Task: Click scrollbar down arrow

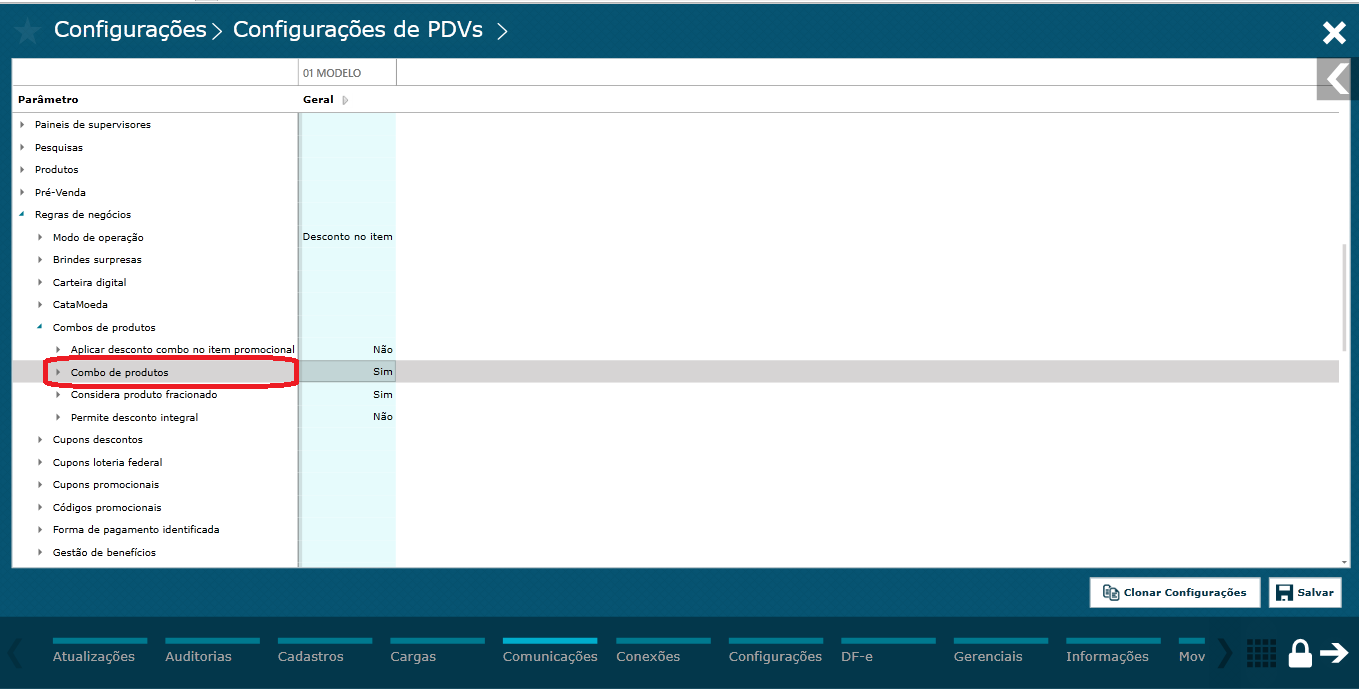Action: (1344, 562)
